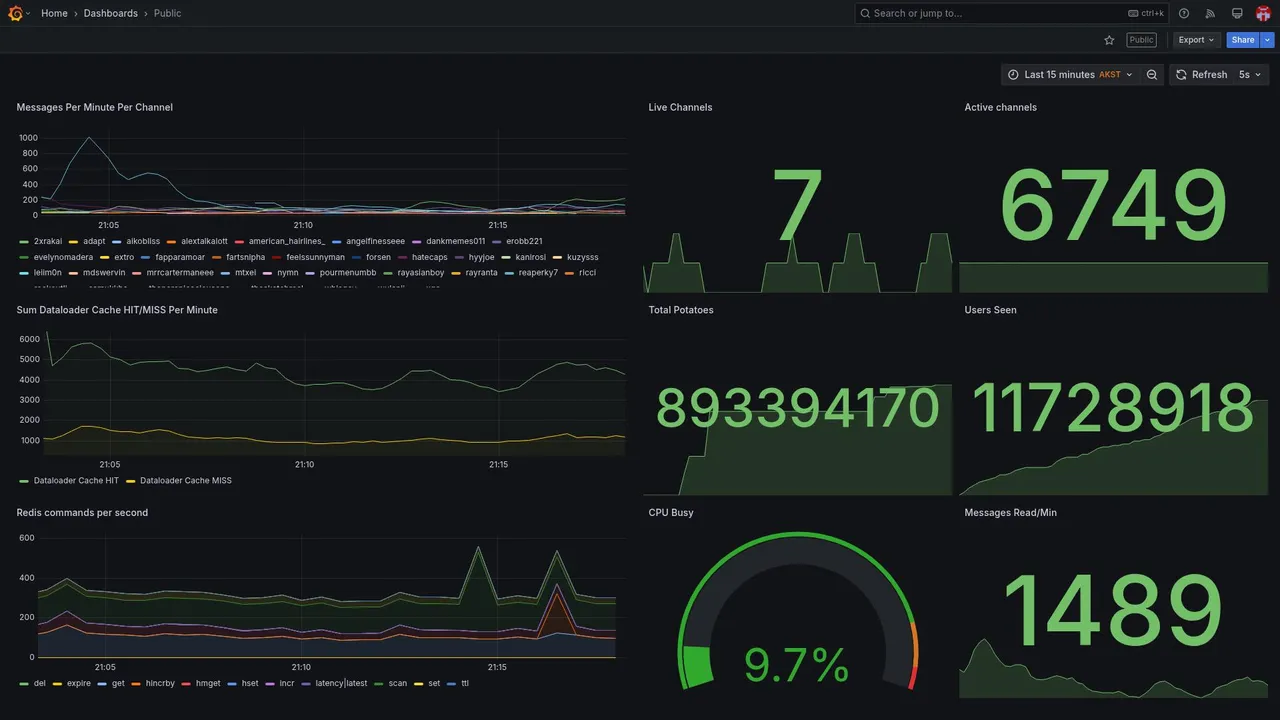1280x720 pixels.
Task: Click the Refresh dashboard button
Action: [x=1201, y=75]
